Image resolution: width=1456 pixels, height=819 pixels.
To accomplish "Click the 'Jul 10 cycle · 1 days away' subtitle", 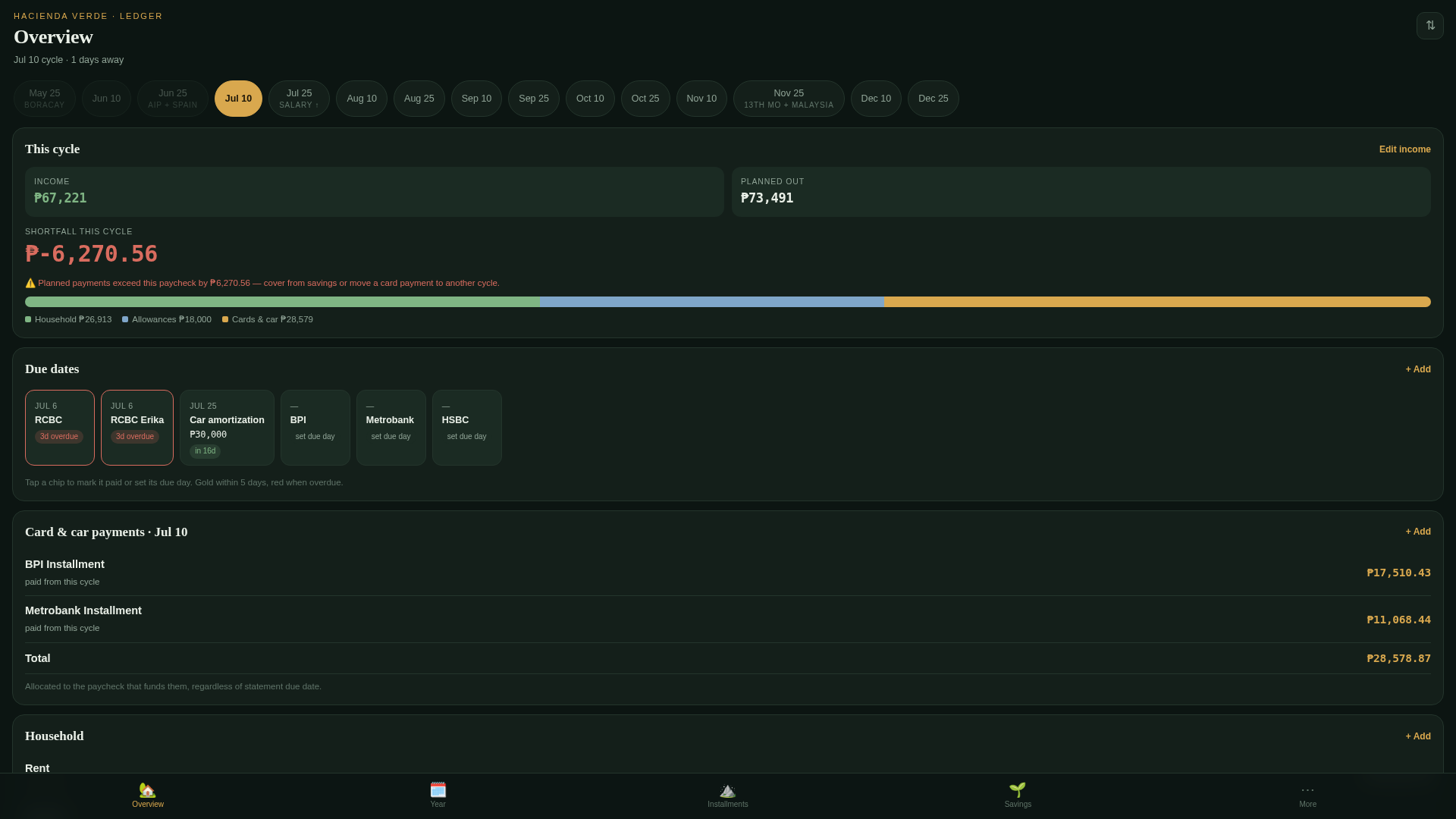I will [x=68, y=60].
